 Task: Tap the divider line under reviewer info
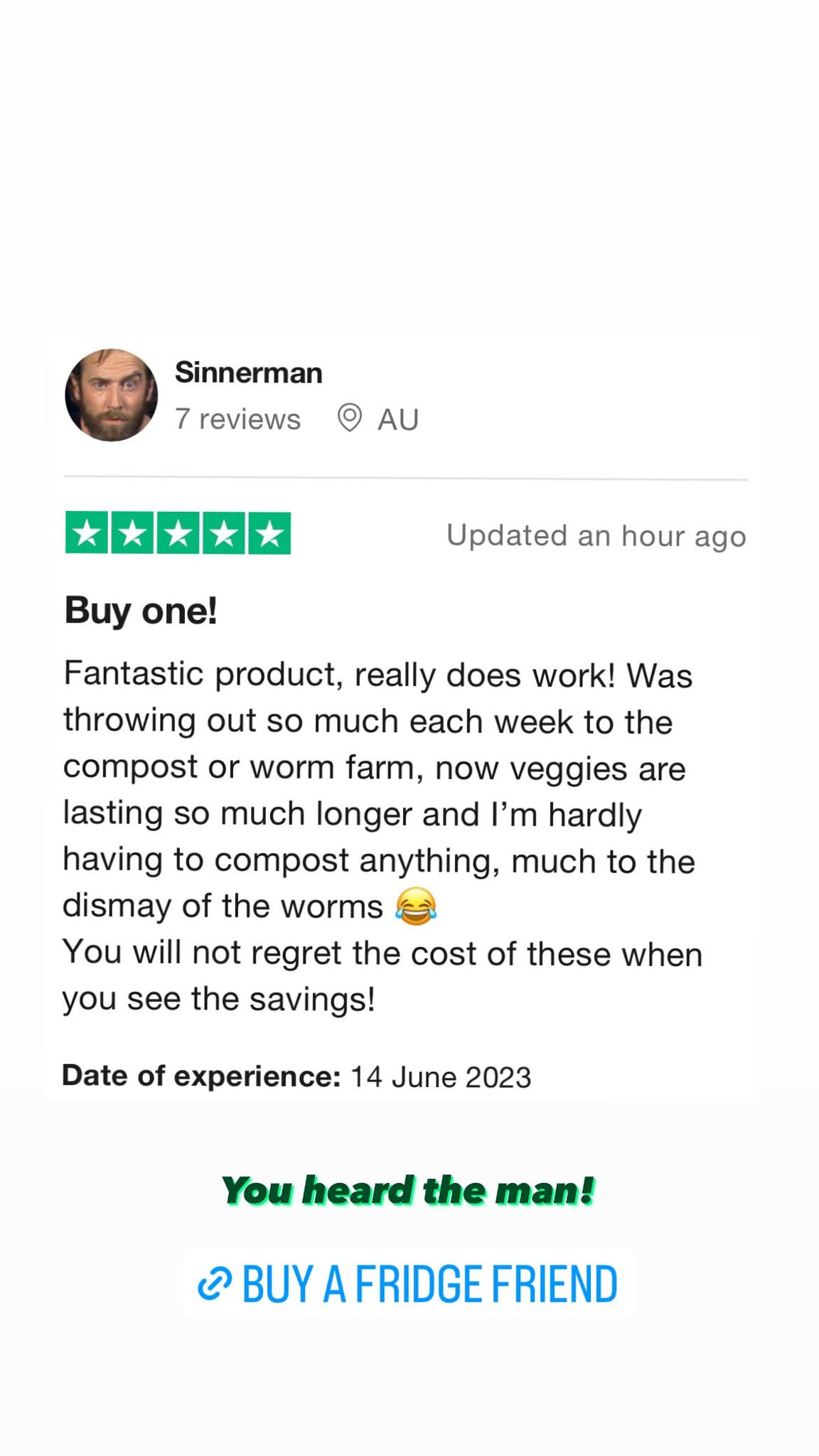click(x=406, y=479)
